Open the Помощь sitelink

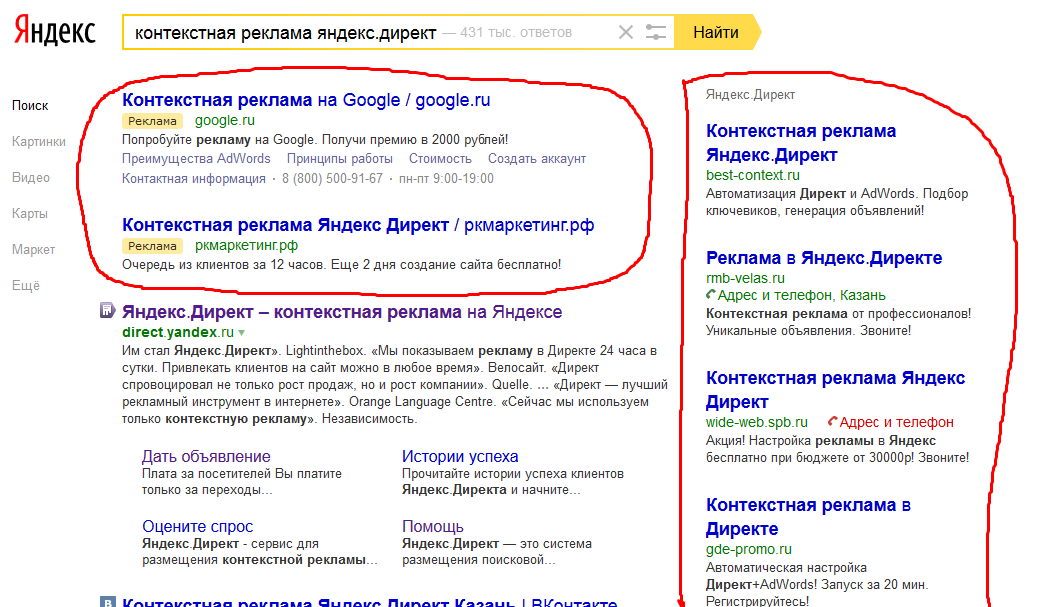pyautogui.click(x=433, y=526)
